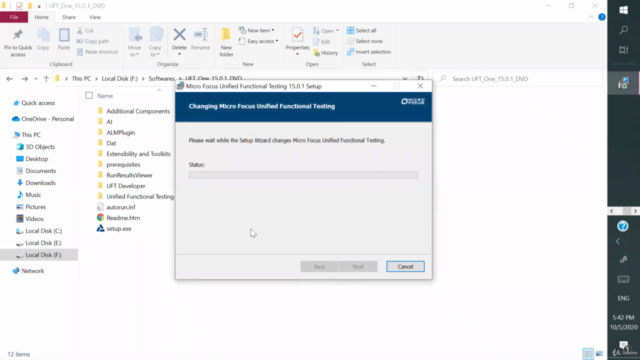Cancel the UFT Setup wizard
Screen dimensions: 640x360
click(405, 267)
